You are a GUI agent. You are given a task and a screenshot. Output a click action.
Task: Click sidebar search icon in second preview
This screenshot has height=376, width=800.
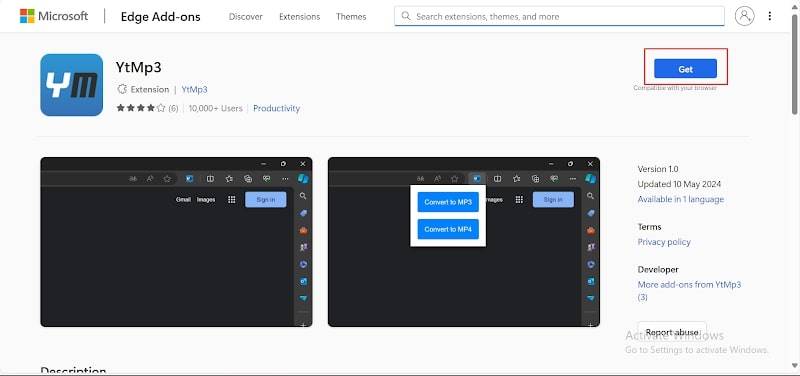coord(591,196)
